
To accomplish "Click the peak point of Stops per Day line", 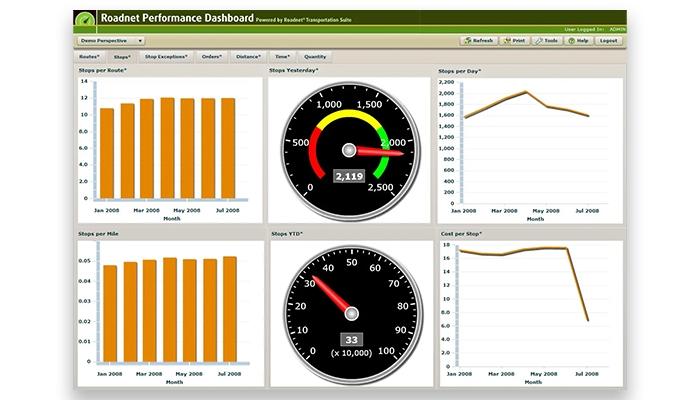I will [525, 92].
